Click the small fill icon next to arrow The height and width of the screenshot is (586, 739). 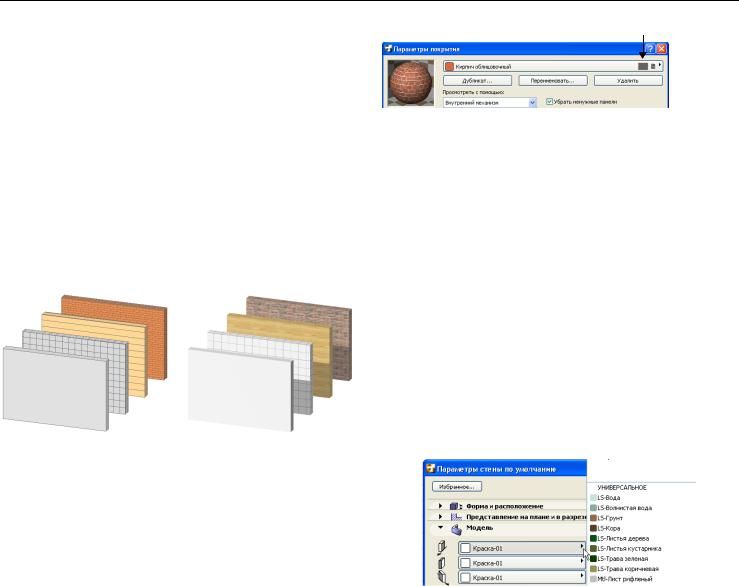[x=653, y=66]
